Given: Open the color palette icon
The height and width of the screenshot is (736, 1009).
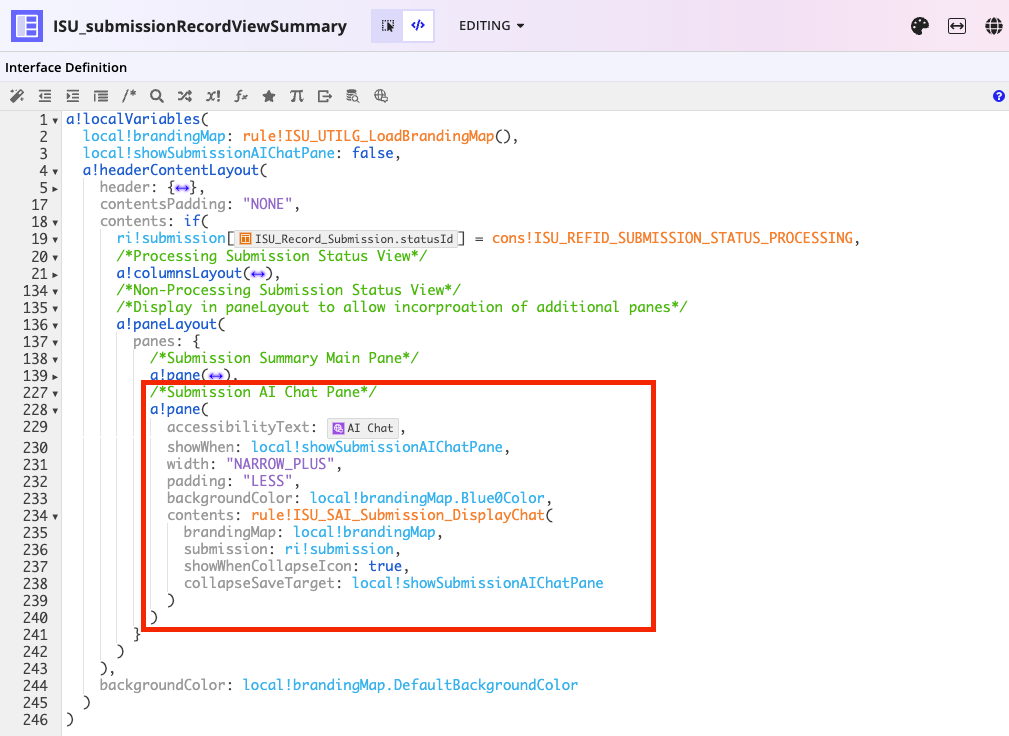Looking at the screenshot, I should coord(920,26).
